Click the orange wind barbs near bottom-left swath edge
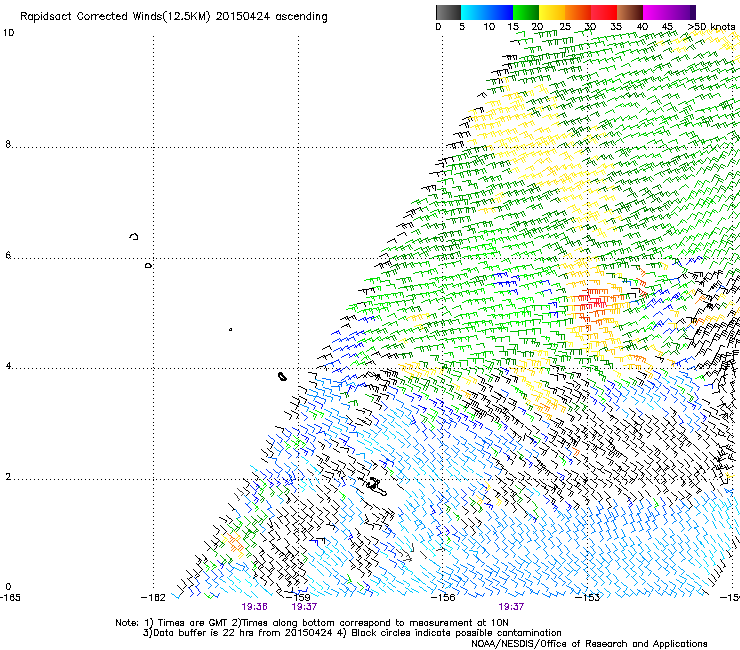The height and width of the screenshot is (650, 740). click(234, 542)
